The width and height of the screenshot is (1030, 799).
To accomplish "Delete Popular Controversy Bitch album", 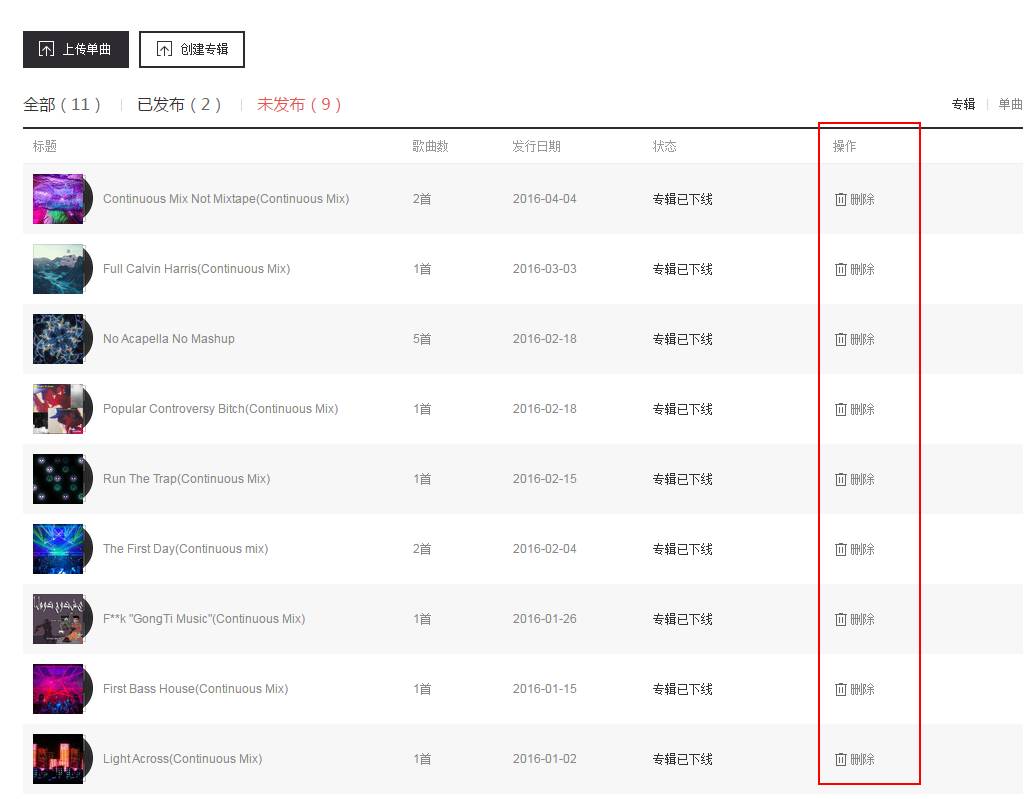I will [x=855, y=409].
